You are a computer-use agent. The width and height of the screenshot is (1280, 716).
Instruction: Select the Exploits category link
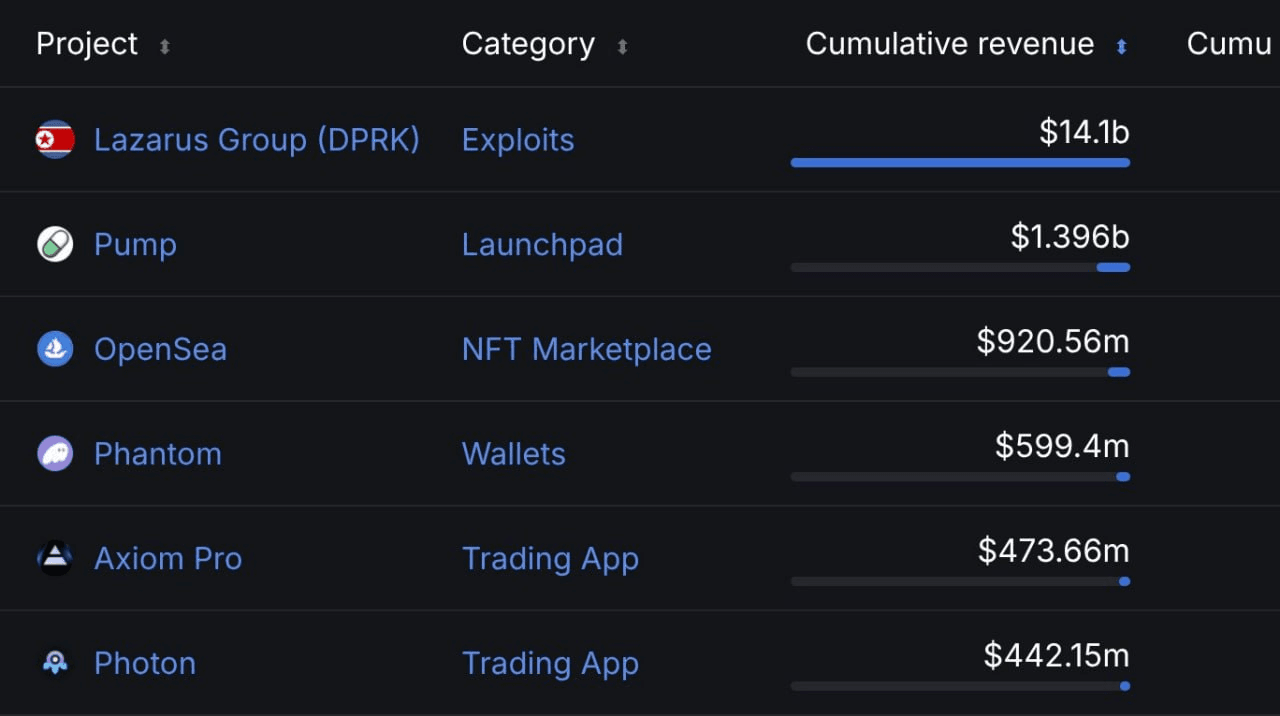[518, 140]
